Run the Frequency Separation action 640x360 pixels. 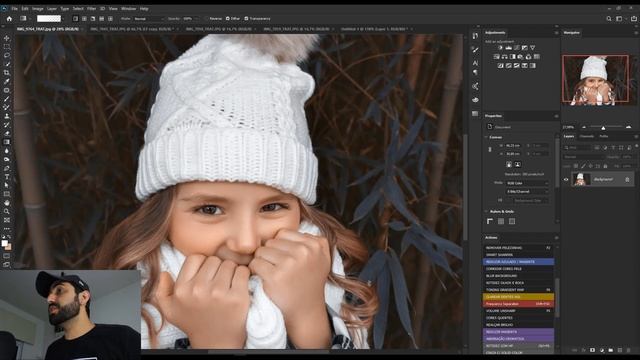point(518,304)
